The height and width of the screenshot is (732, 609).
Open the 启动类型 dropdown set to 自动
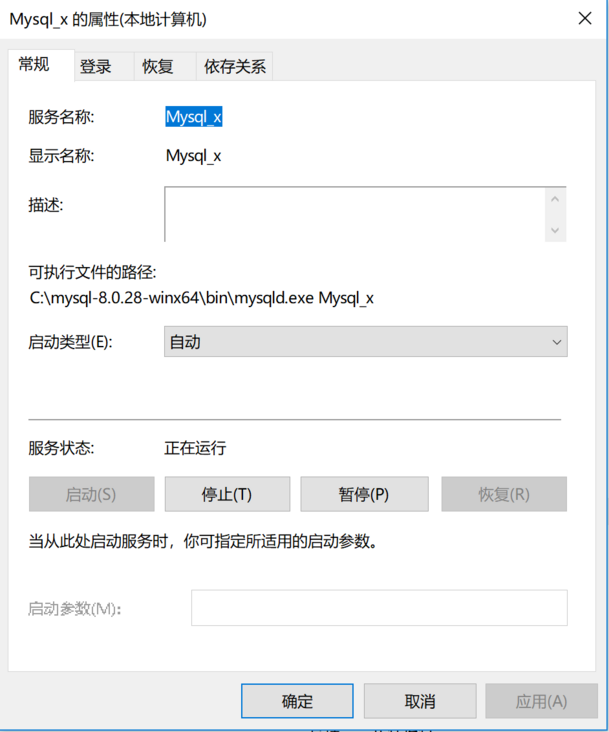pyautogui.click(x=365, y=342)
